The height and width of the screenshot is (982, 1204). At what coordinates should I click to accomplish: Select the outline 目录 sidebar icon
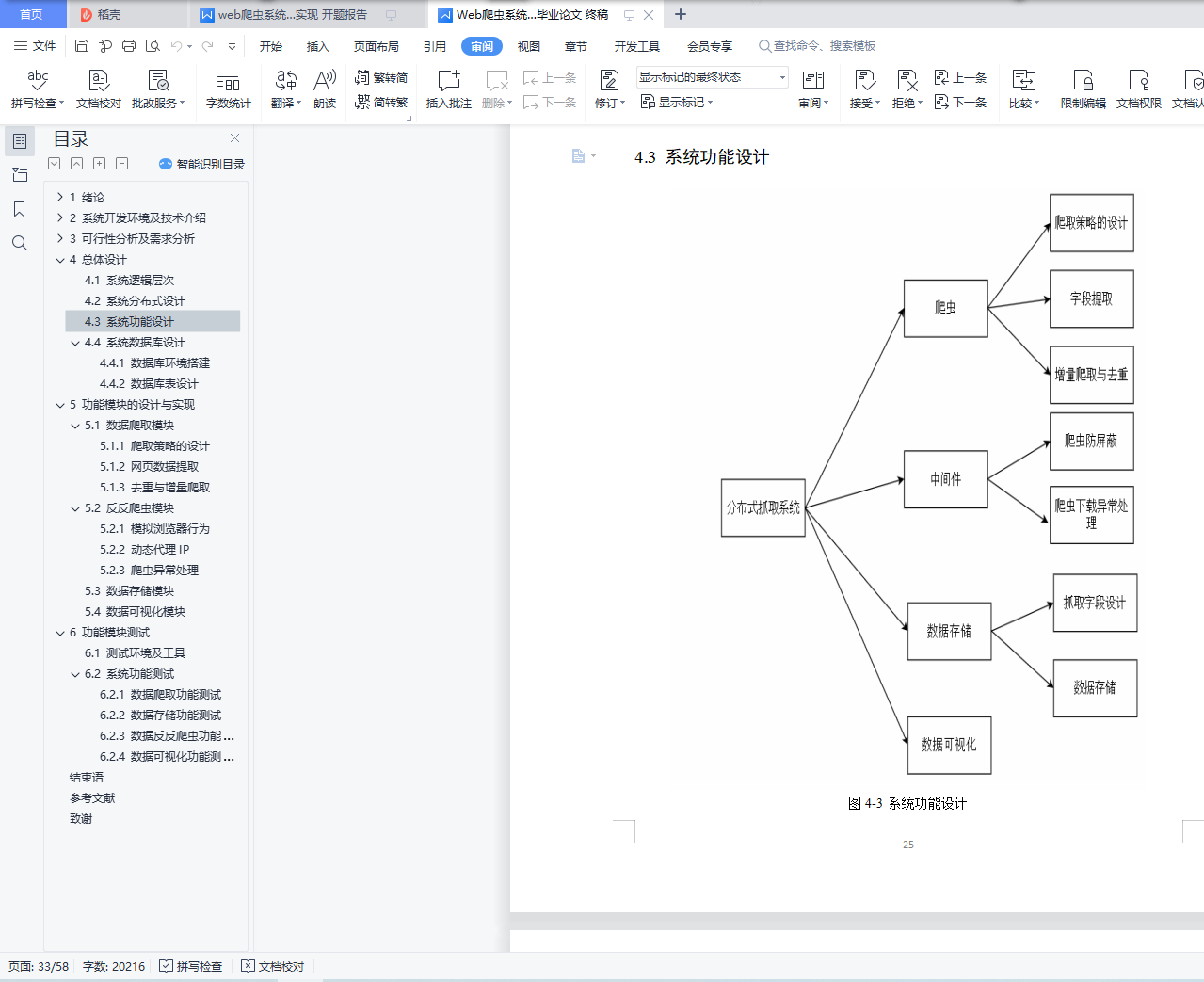click(19, 141)
